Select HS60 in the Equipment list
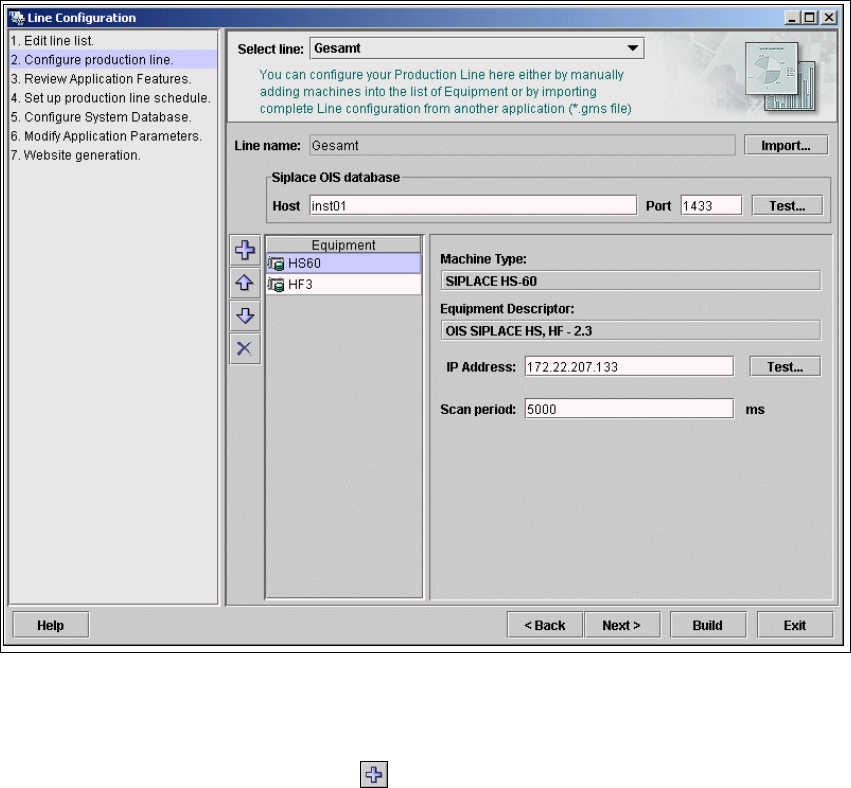This screenshot has height=788, width=851. tap(344, 264)
